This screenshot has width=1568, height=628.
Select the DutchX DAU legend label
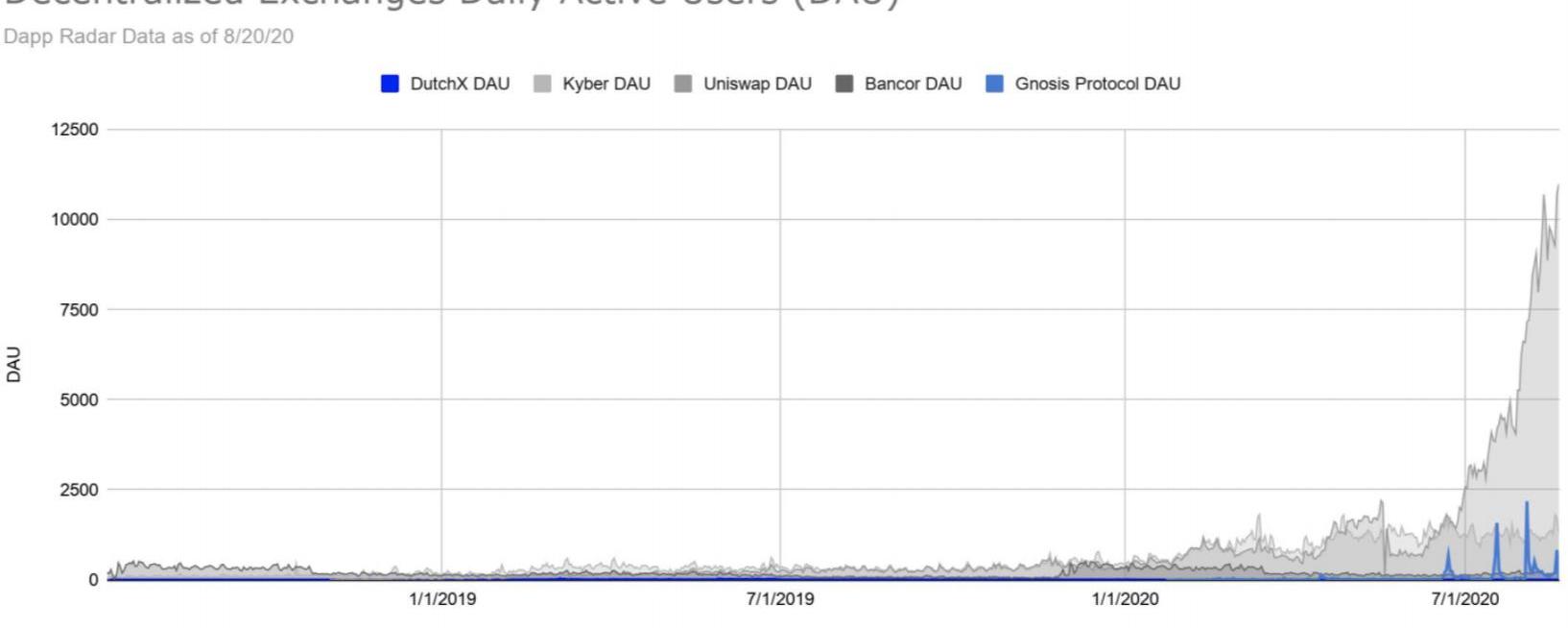pos(460,84)
